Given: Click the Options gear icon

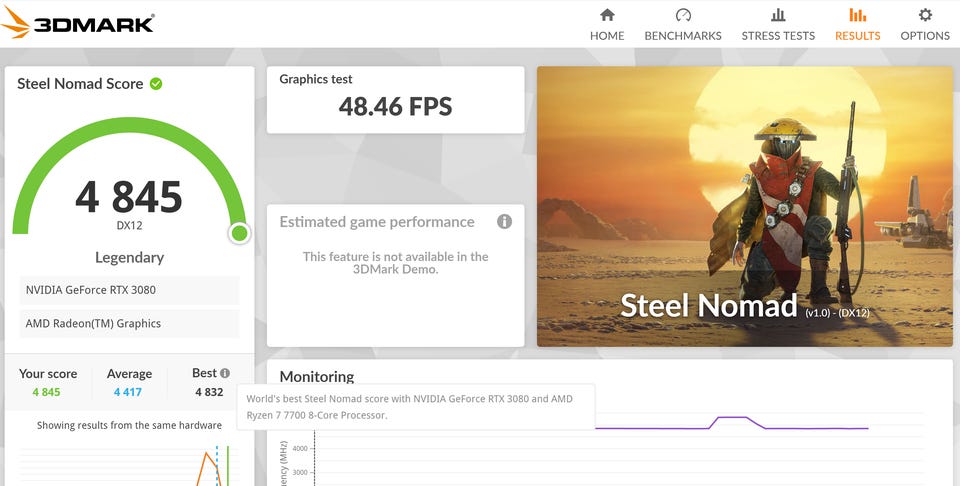Looking at the screenshot, I should pos(925,15).
